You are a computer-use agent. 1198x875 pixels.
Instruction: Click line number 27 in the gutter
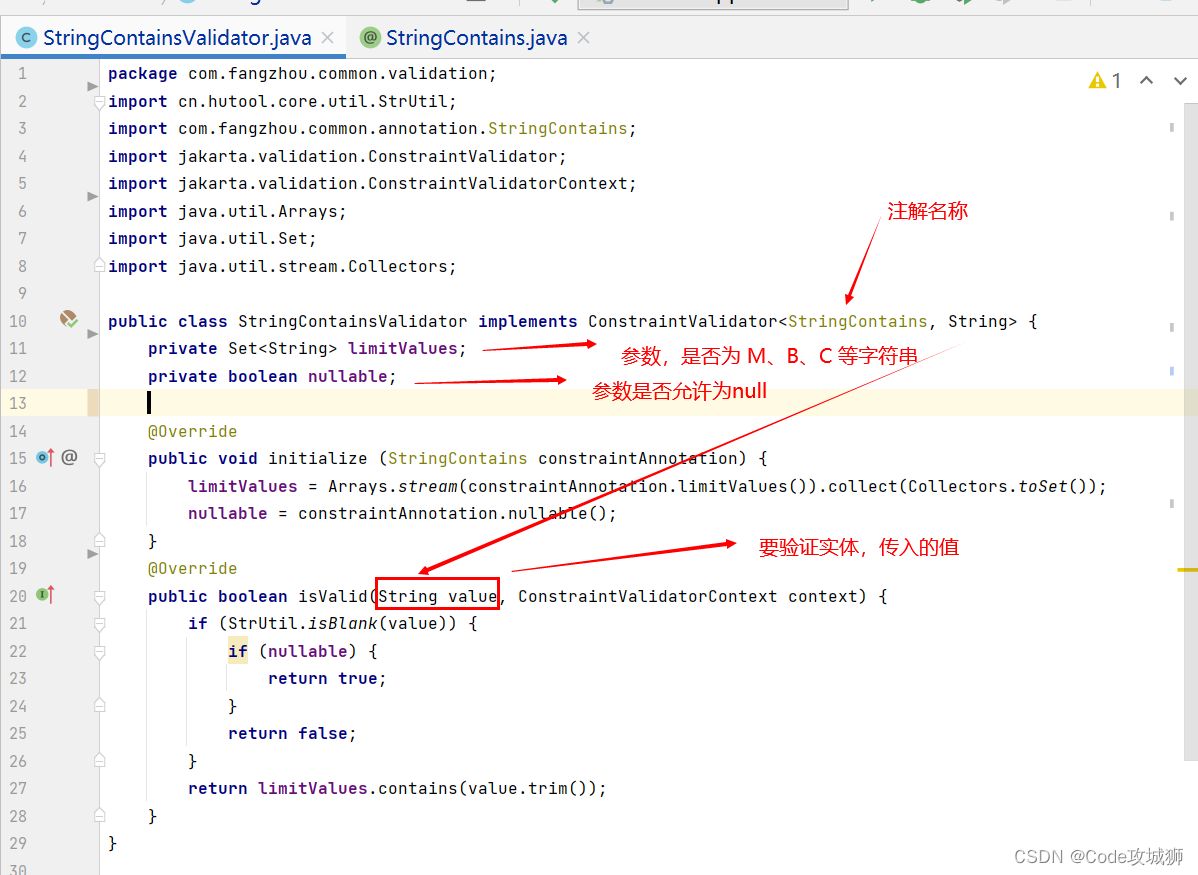[18, 788]
